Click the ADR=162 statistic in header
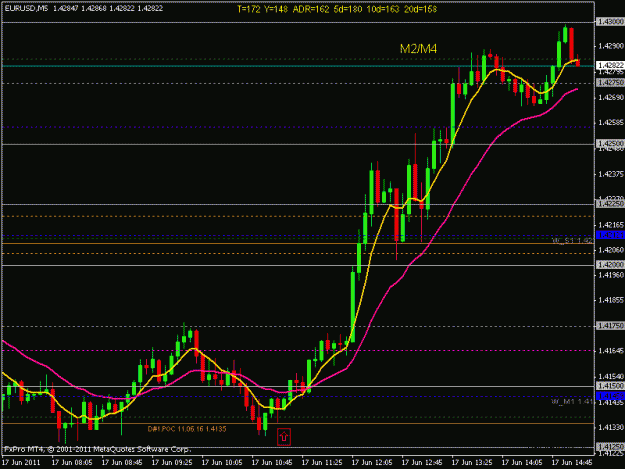Screen dimensions: 625x469 (x=311, y=9)
